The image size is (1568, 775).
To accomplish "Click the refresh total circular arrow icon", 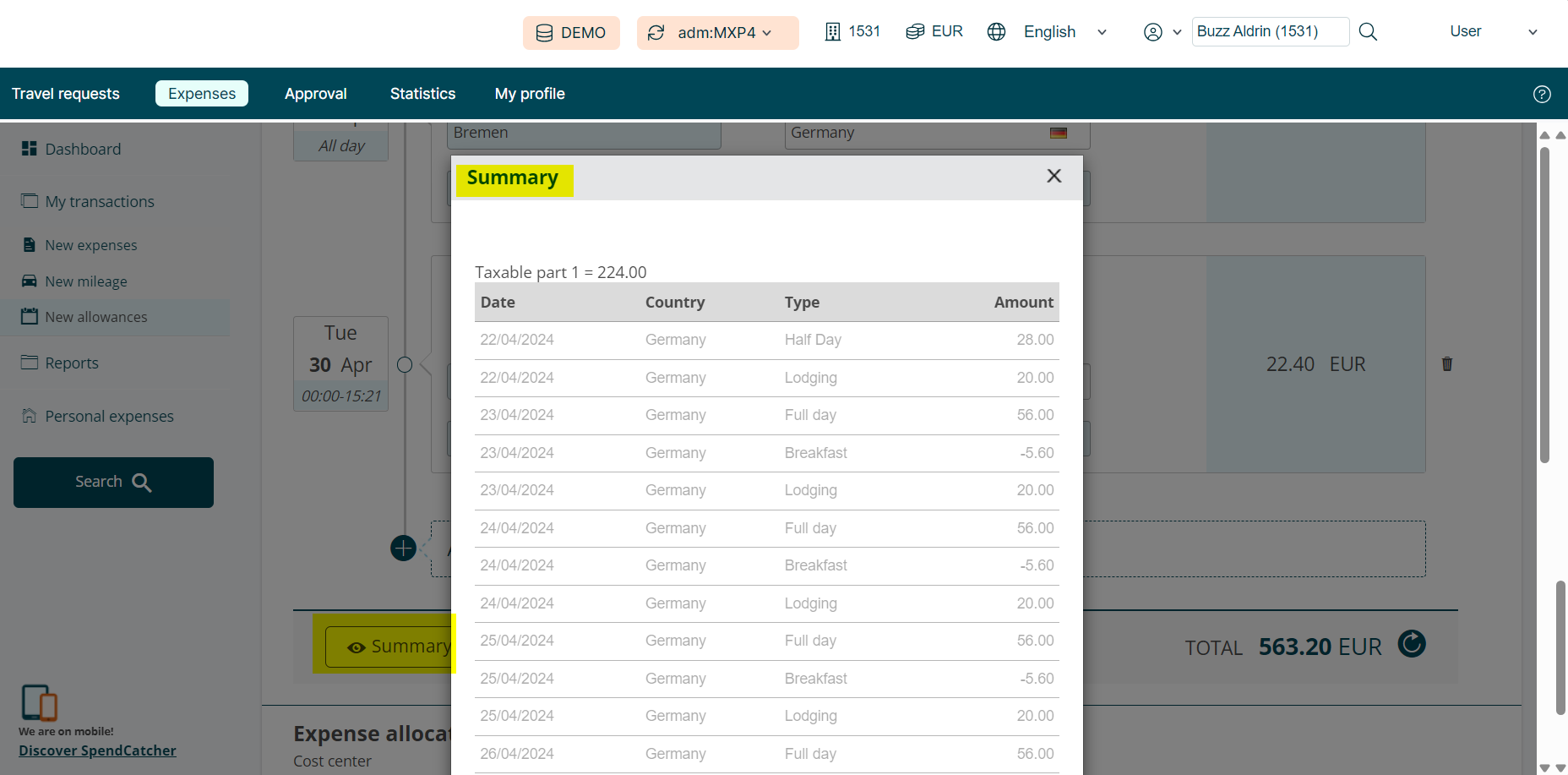I will coord(1412,644).
